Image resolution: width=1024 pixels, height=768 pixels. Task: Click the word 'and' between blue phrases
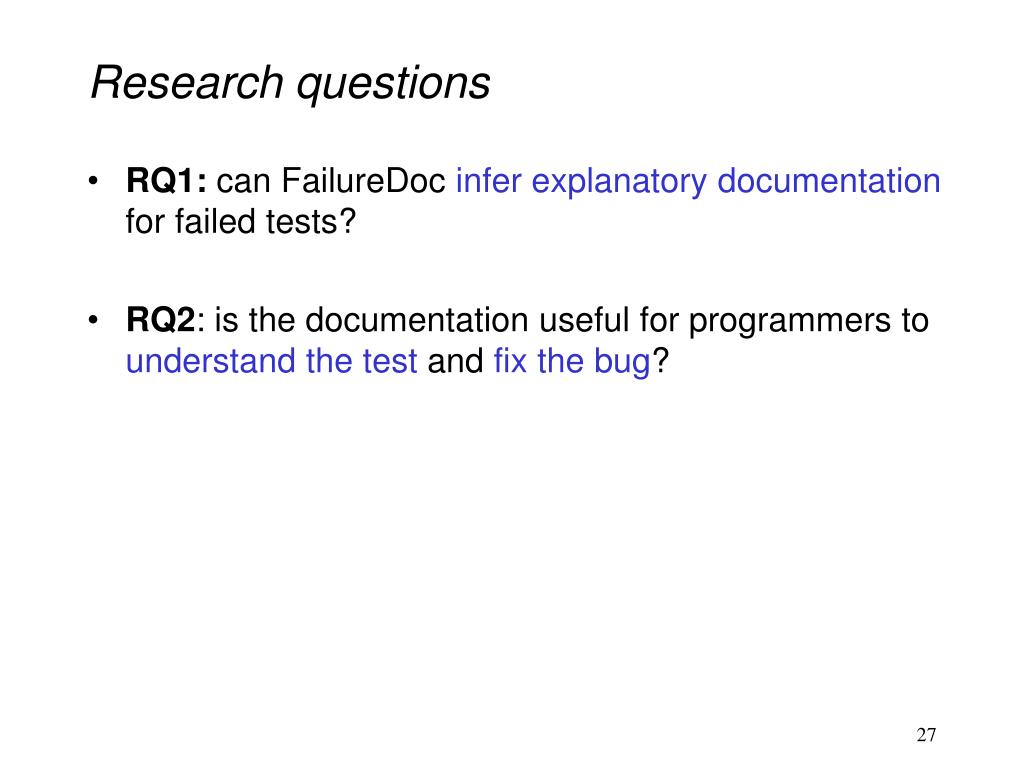(x=455, y=361)
